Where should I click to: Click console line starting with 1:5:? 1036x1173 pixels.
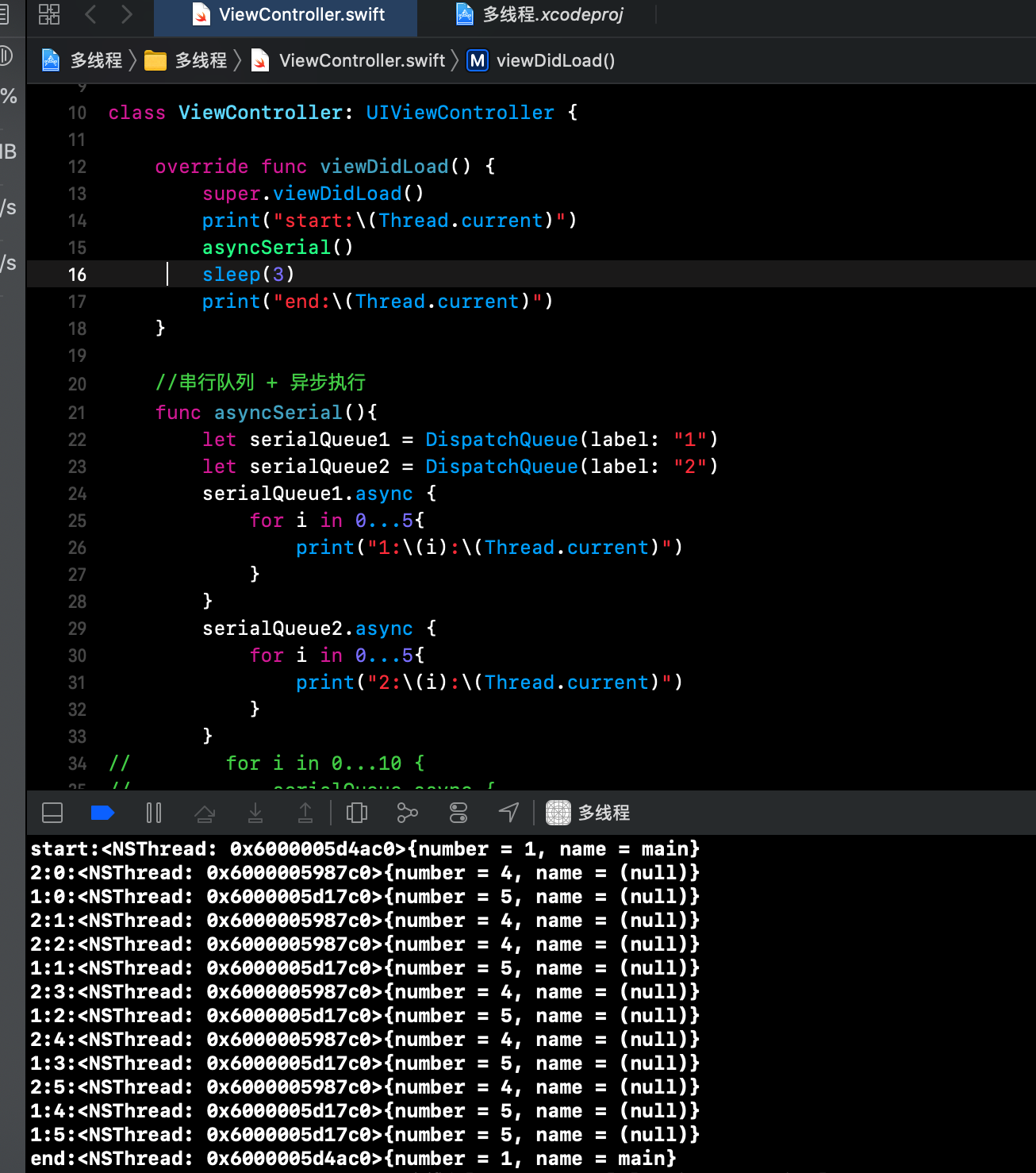[x=365, y=1135]
